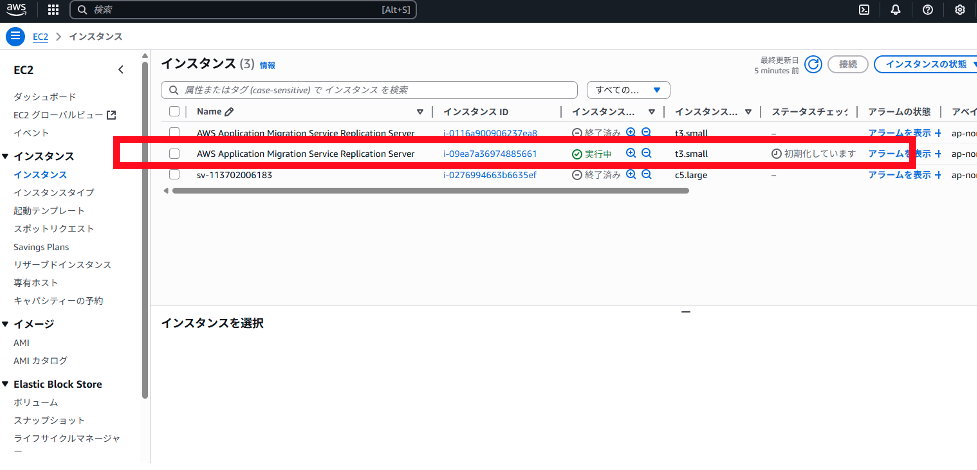
Task: Open the インスタンスの状態 dropdown button
Action: 927,64
